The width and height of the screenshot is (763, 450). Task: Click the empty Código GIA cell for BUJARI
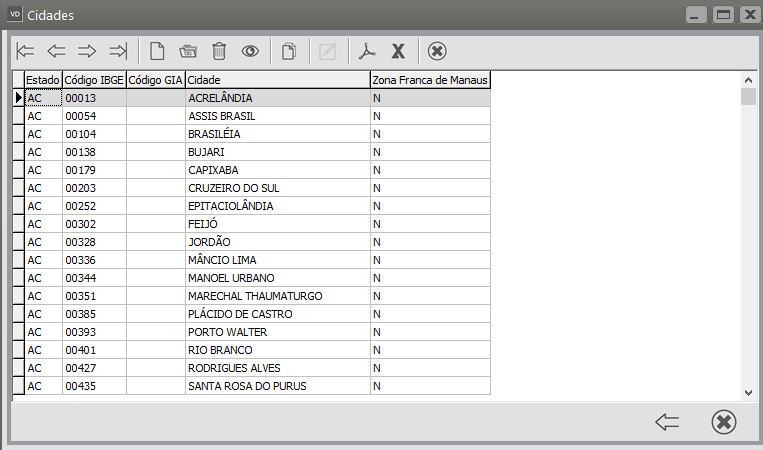(156, 152)
